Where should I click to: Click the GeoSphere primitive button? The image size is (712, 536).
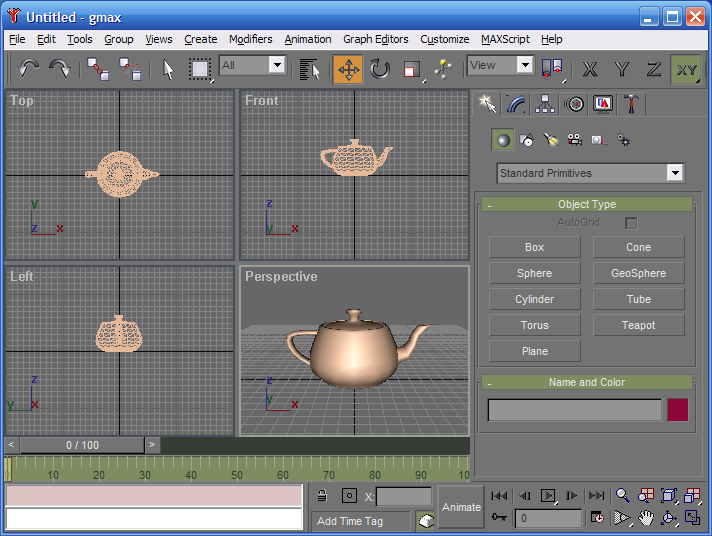tap(638, 273)
